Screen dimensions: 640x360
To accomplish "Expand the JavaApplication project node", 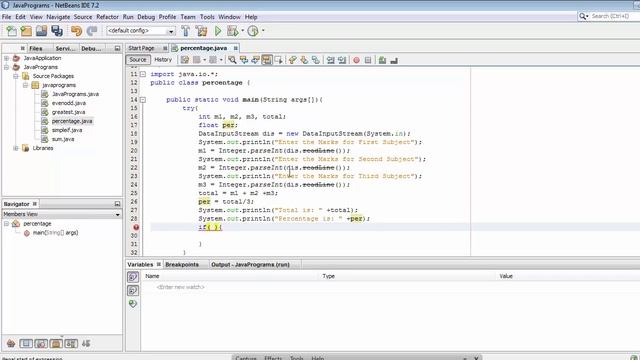I will (7, 58).
